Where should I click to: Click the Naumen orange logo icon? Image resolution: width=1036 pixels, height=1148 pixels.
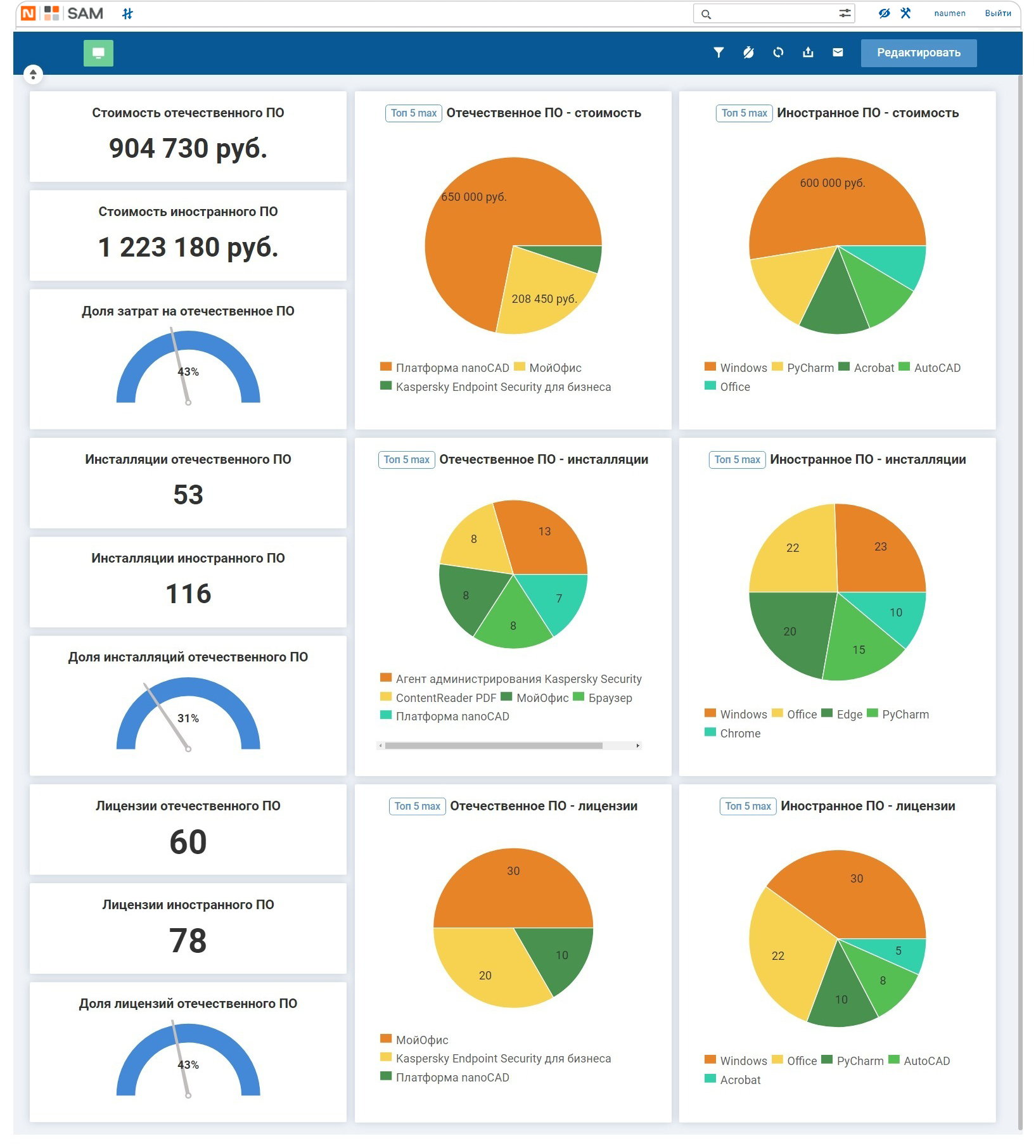click(x=29, y=13)
